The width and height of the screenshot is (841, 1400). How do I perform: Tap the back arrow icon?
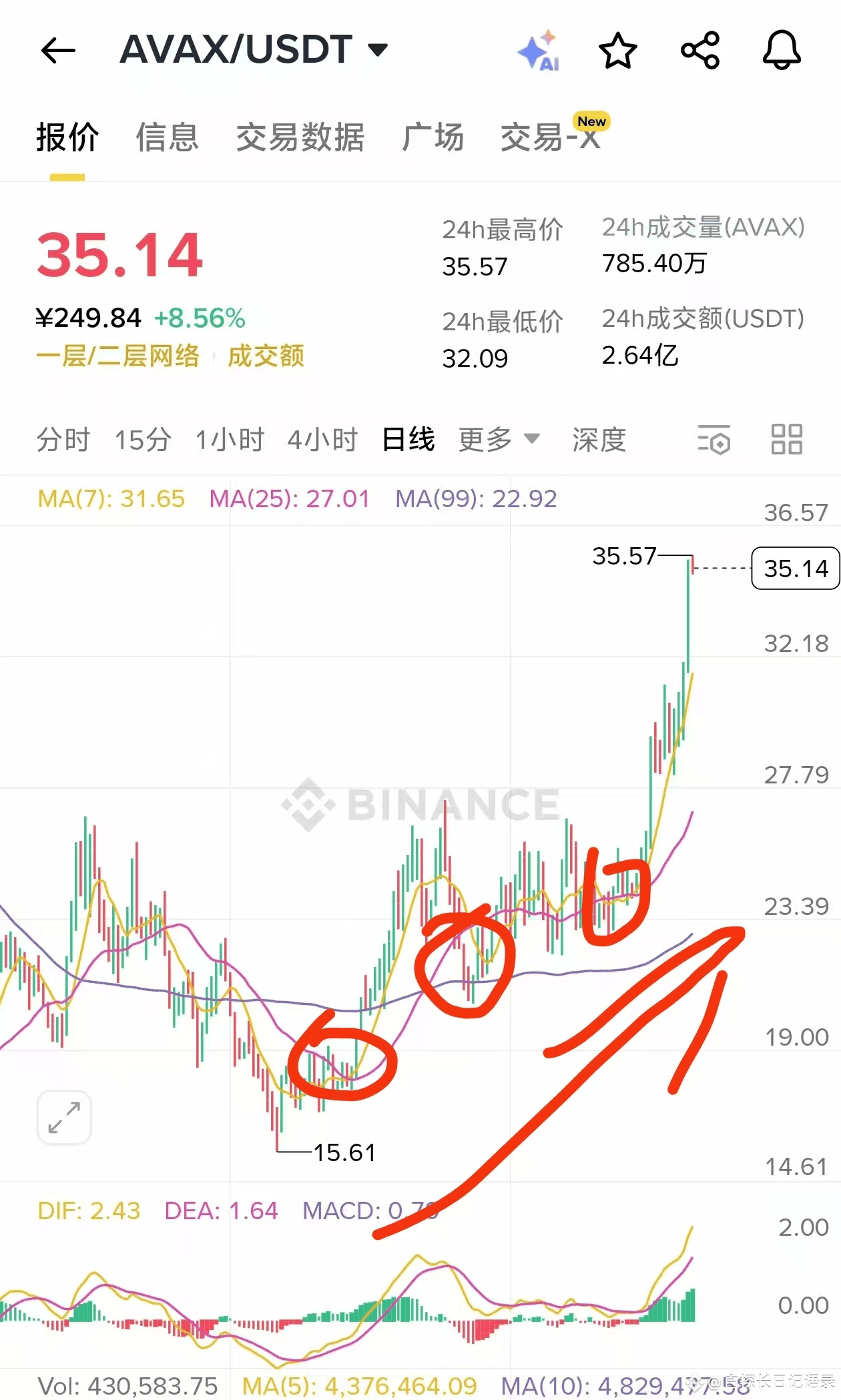point(58,51)
